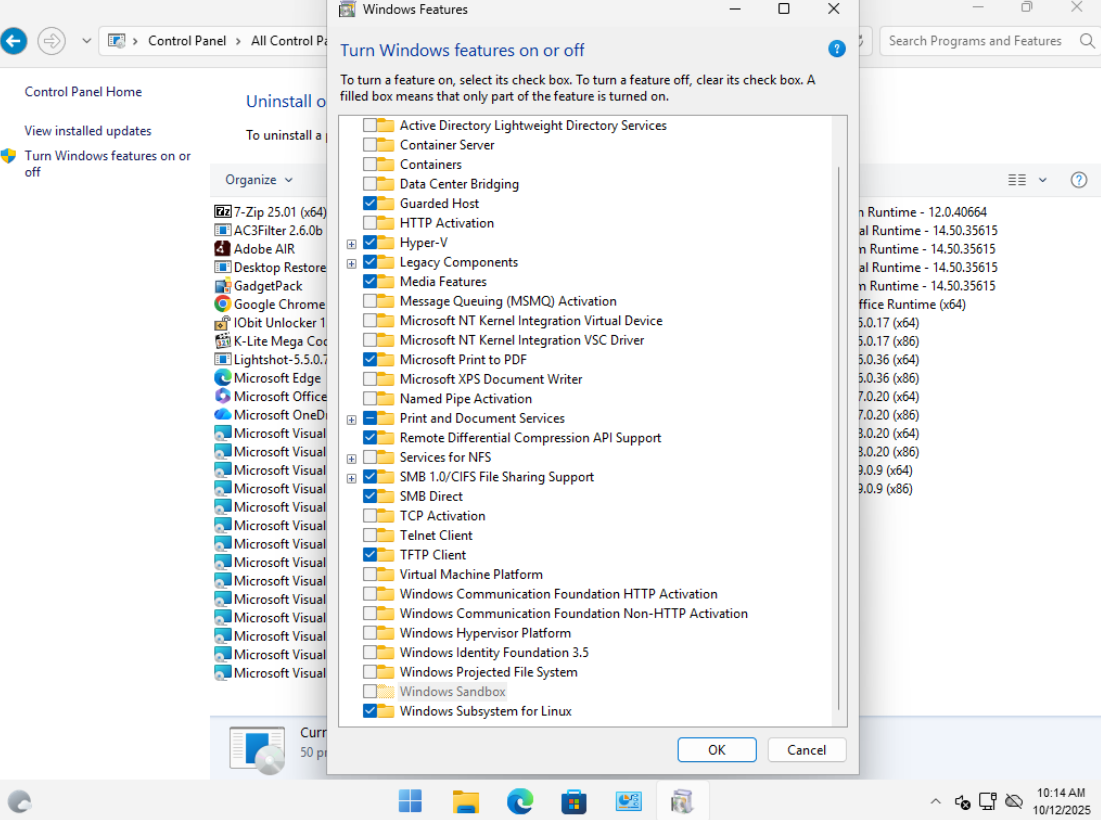
Task: Click the back arrow in Control Panel
Action: pos(13,41)
